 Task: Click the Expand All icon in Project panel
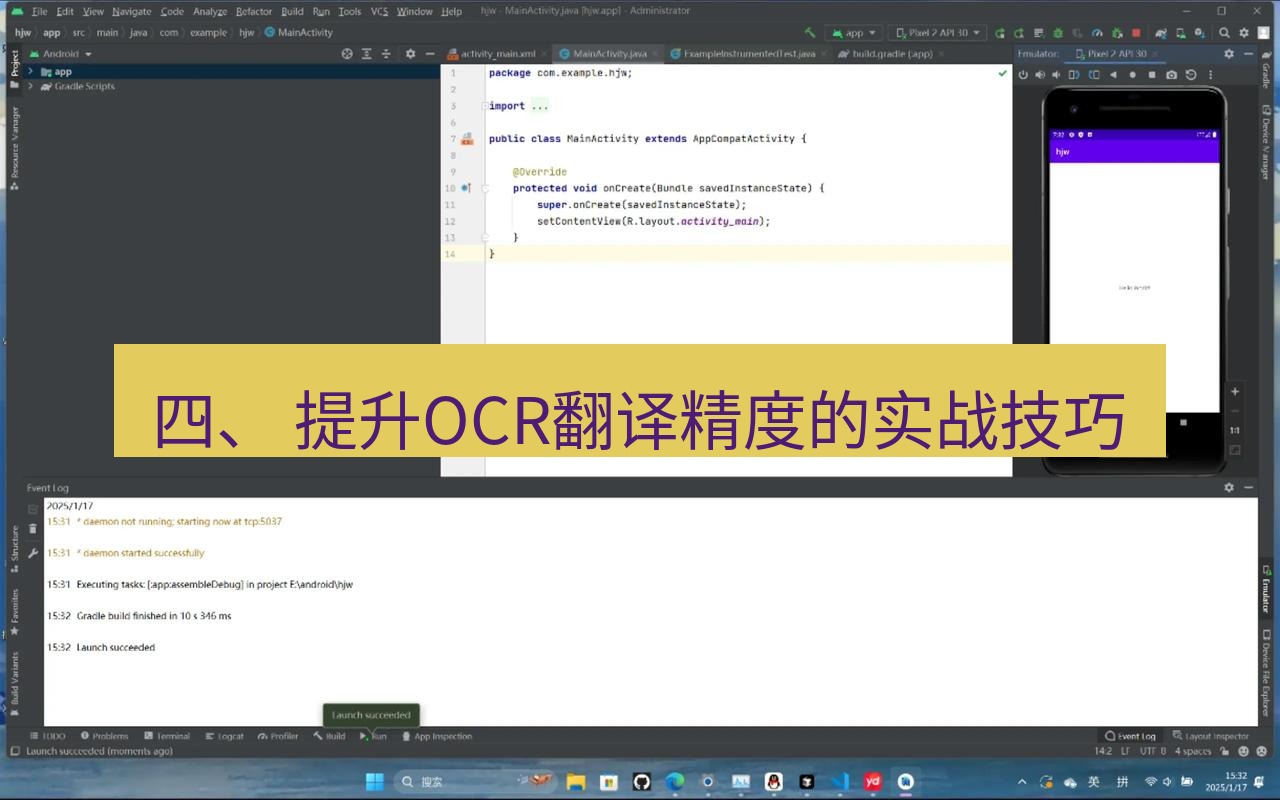click(367, 54)
